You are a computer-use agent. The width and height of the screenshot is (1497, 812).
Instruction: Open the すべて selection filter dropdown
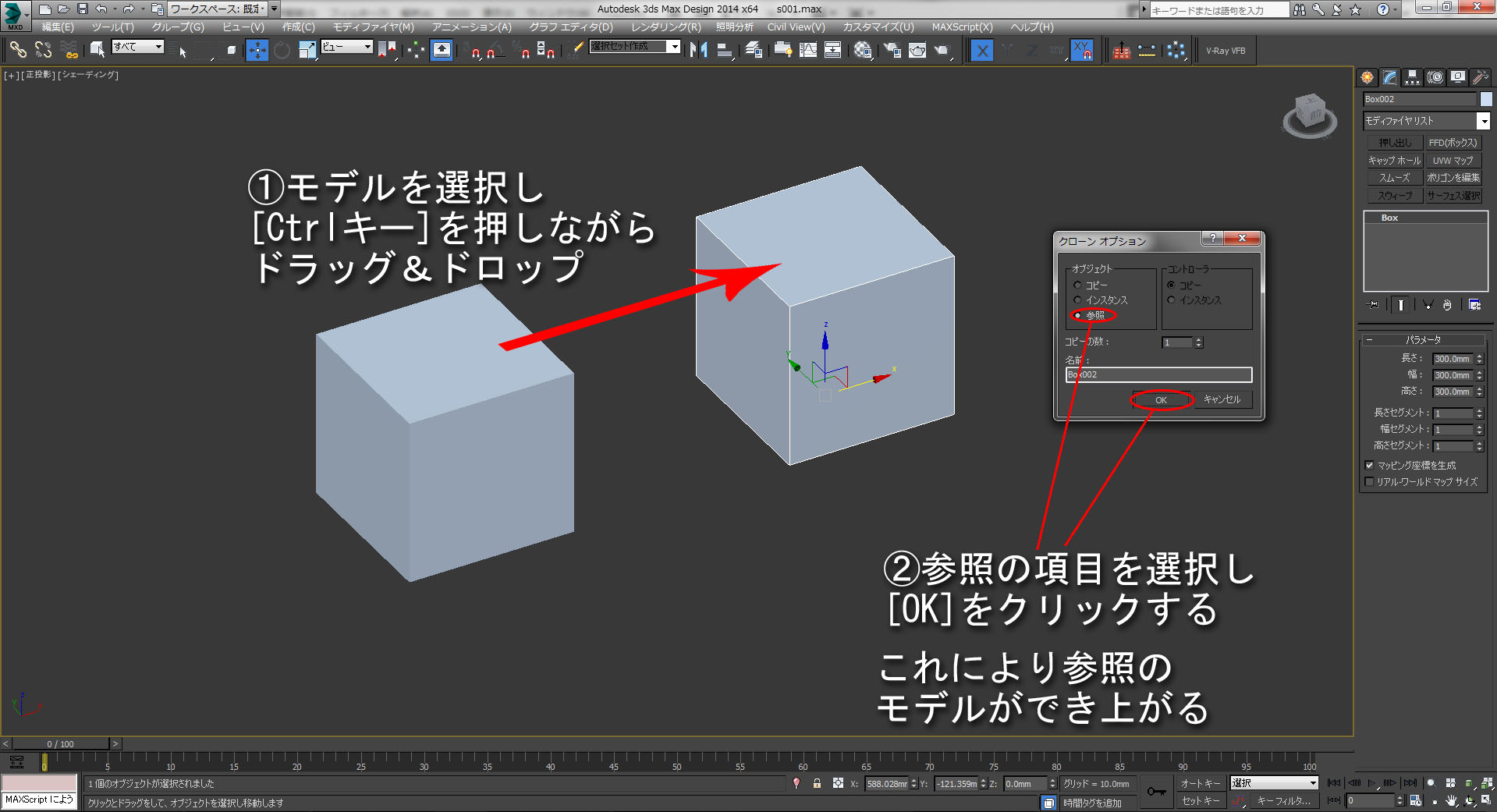click(x=138, y=47)
